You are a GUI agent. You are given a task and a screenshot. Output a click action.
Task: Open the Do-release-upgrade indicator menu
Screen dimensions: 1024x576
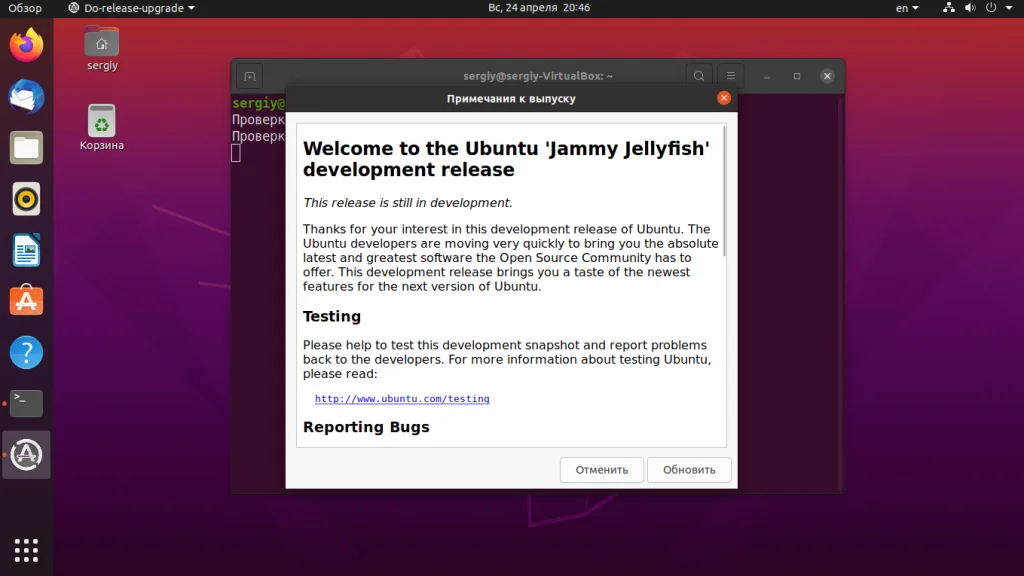(129, 7)
